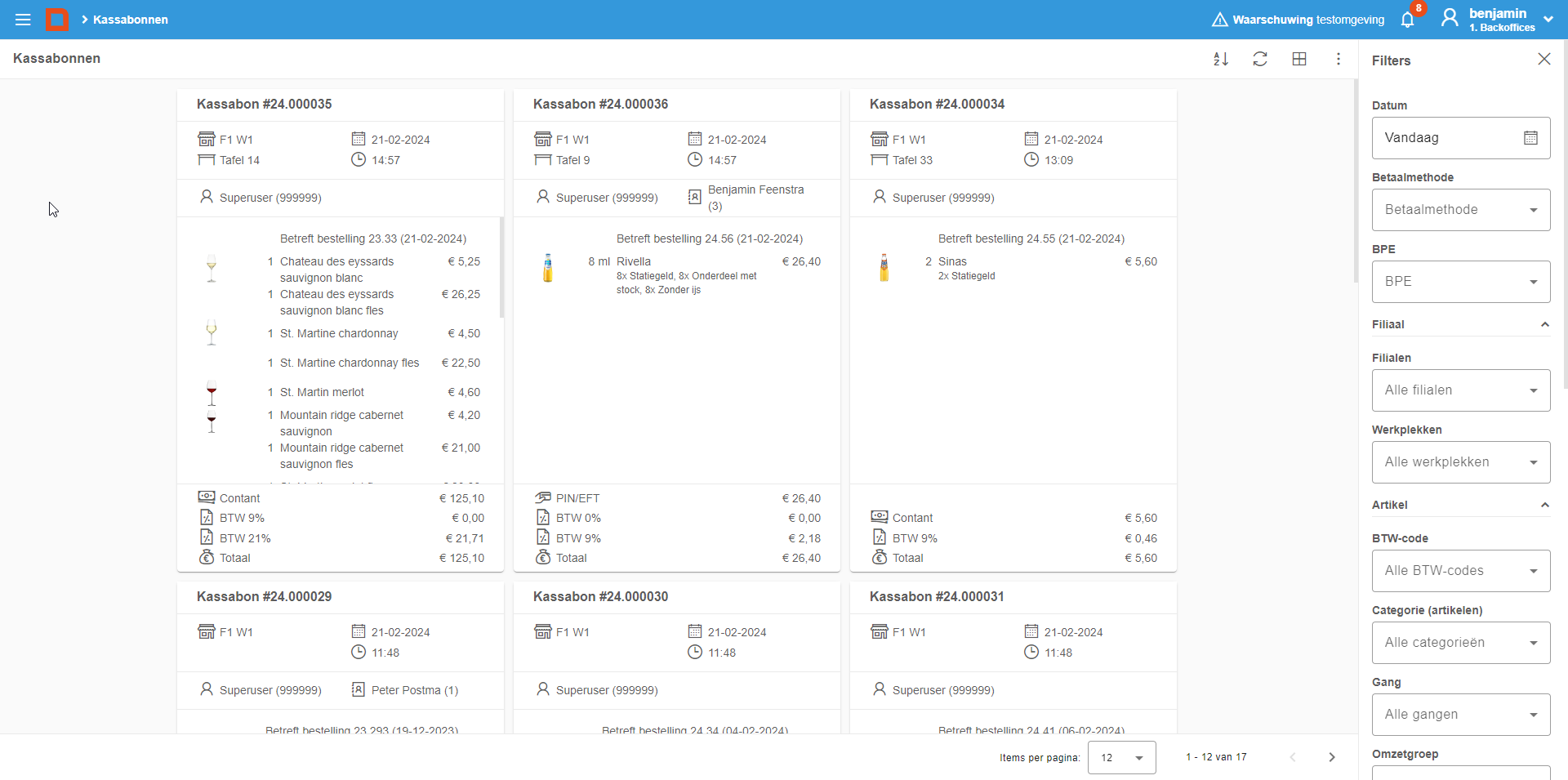The width and height of the screenshot is (1568, 780).
Task: Open the Alle gangen dropdown
Action: [1461, 715]
